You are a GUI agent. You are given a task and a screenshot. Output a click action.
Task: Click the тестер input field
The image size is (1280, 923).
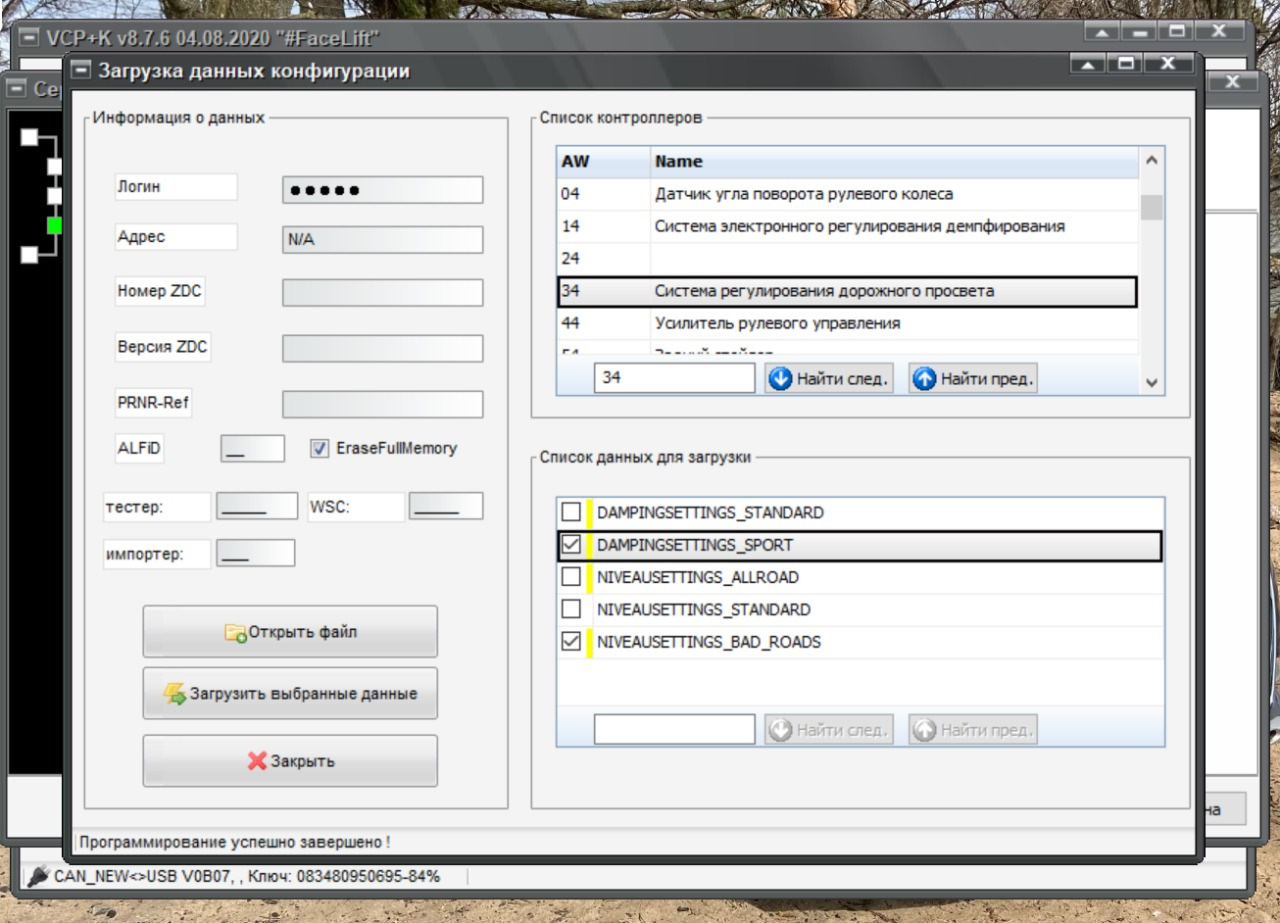[257, 506]
